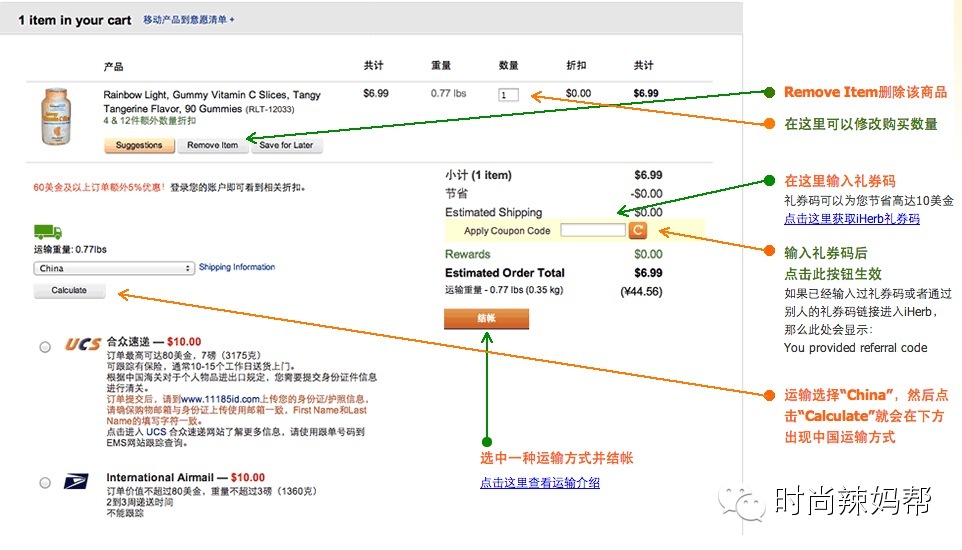Click the Estimated Order Total label
The height and width of the screenshot is (550, 962).
click(x=505, y=273)
